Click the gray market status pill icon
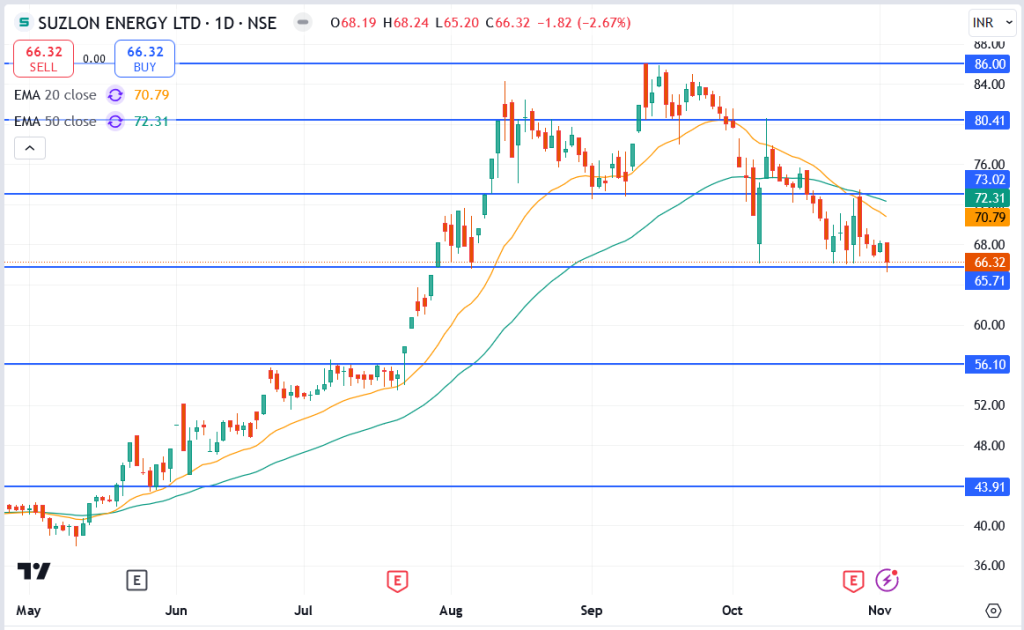1024x630 pixels. pos(302,23)
